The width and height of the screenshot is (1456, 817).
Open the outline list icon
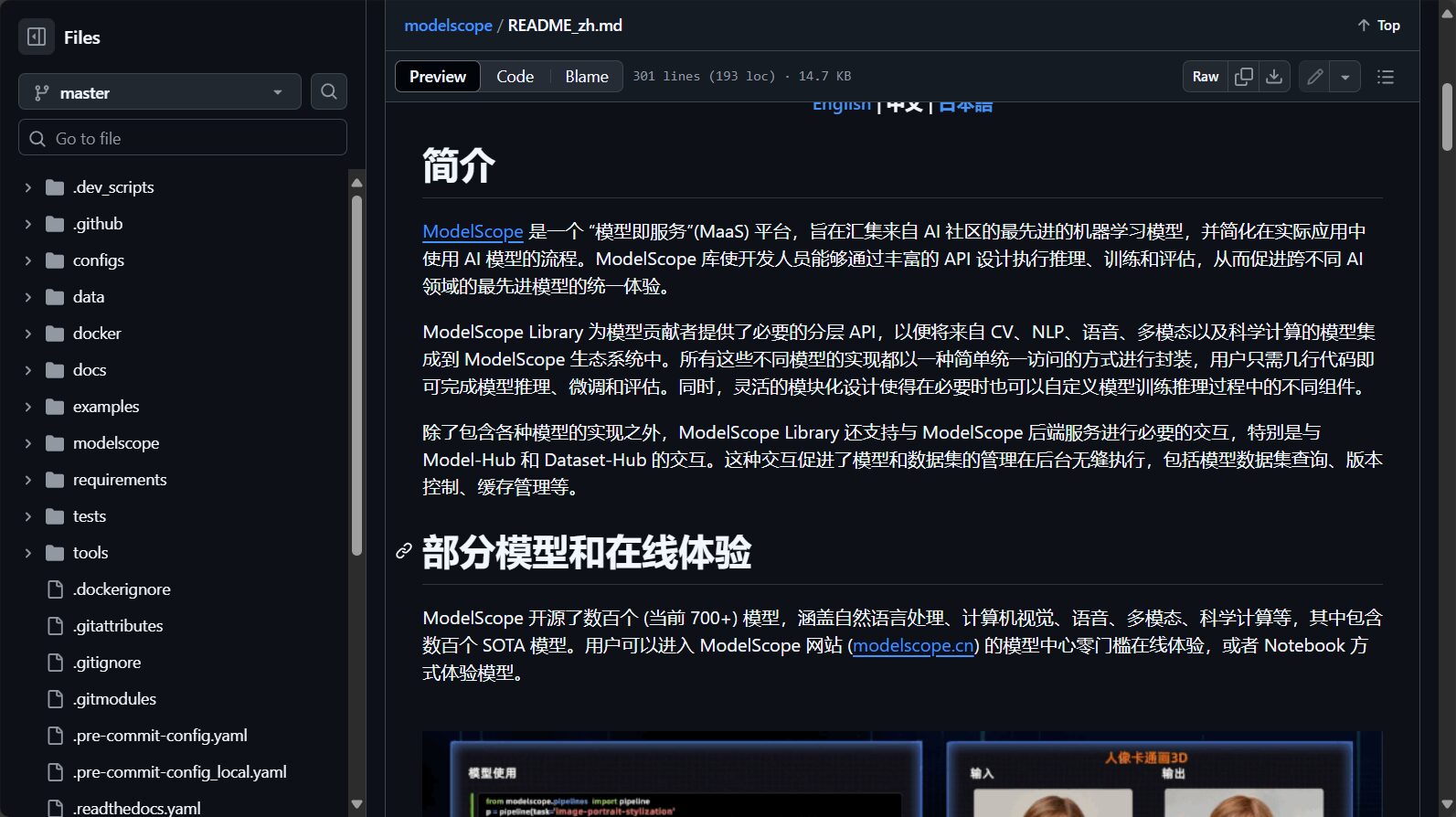coord(1386,77)
